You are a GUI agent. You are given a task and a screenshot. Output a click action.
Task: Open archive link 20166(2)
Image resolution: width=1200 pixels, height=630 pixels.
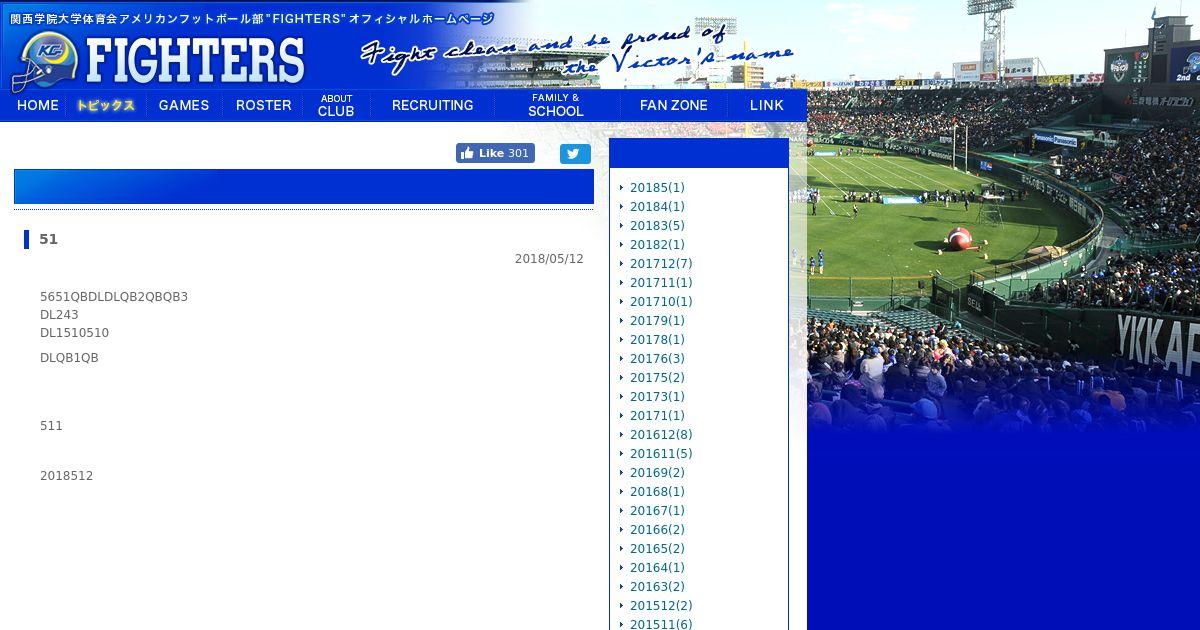657,530
